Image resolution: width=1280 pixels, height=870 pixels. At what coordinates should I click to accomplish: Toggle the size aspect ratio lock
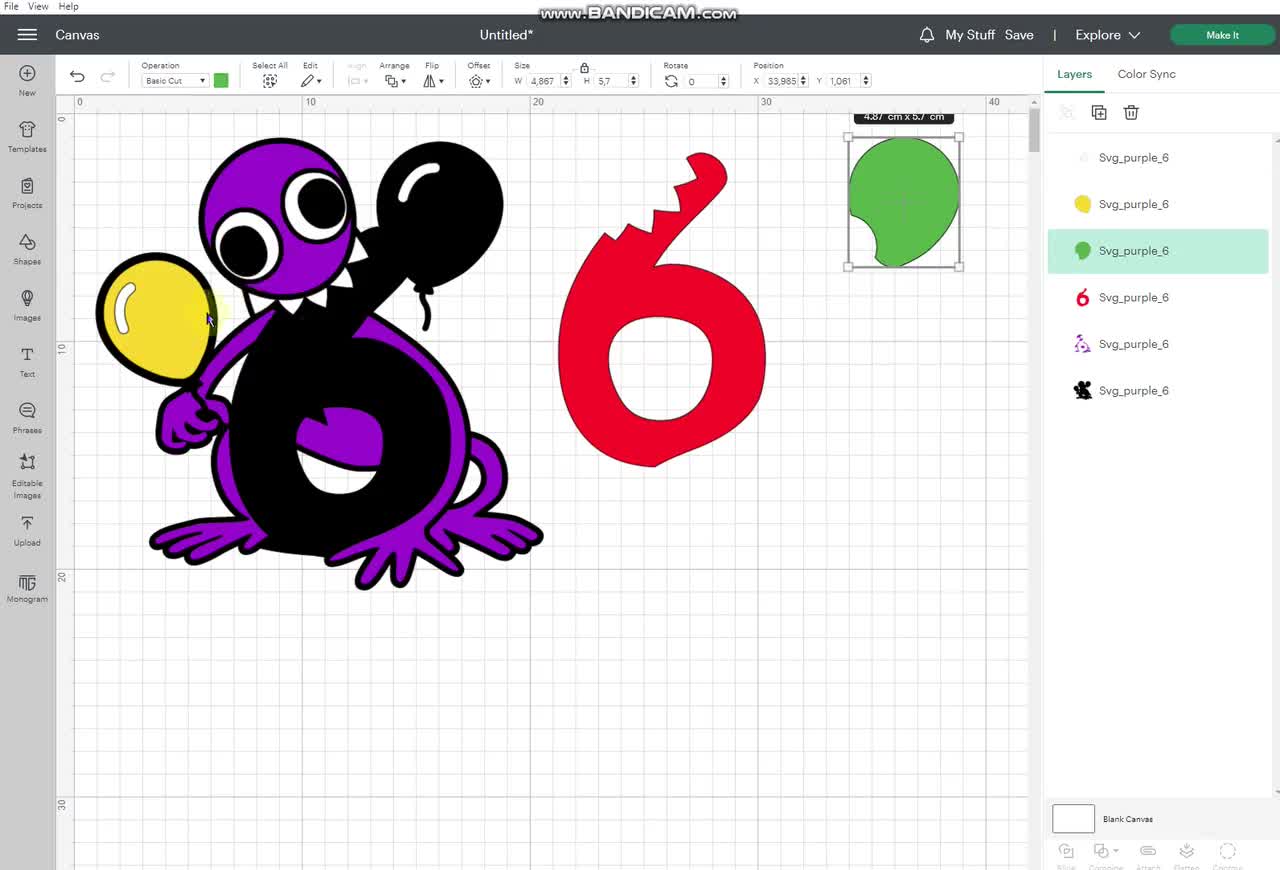point(584,68)
